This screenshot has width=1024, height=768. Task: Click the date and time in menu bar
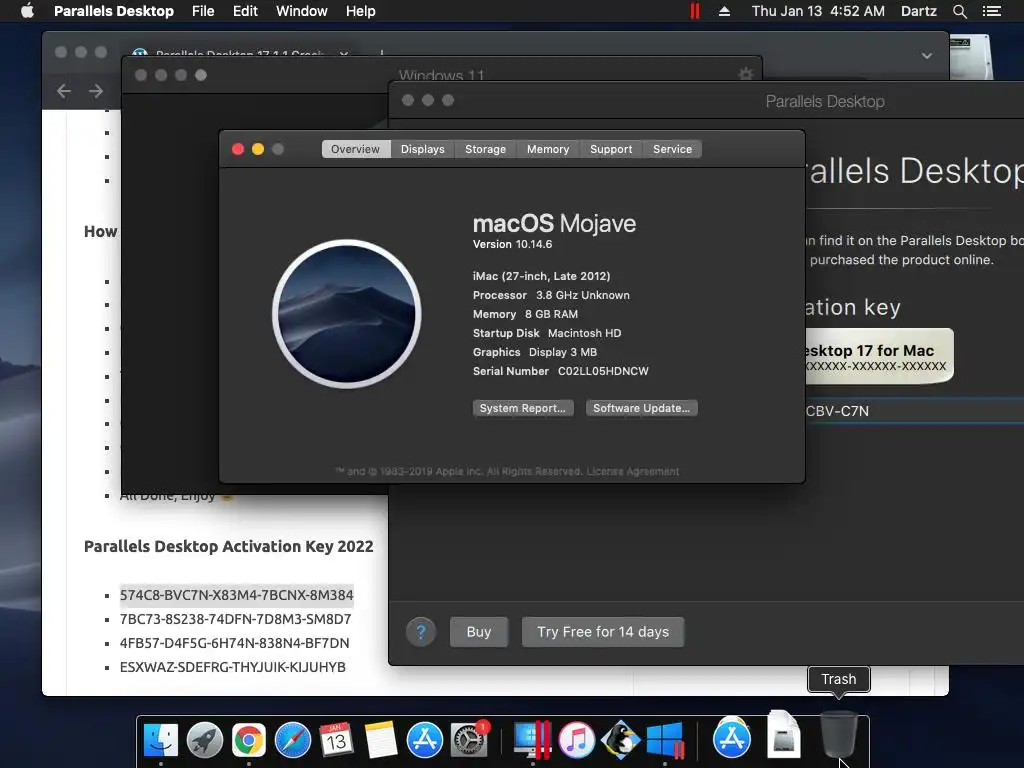(x=818, y=11)
